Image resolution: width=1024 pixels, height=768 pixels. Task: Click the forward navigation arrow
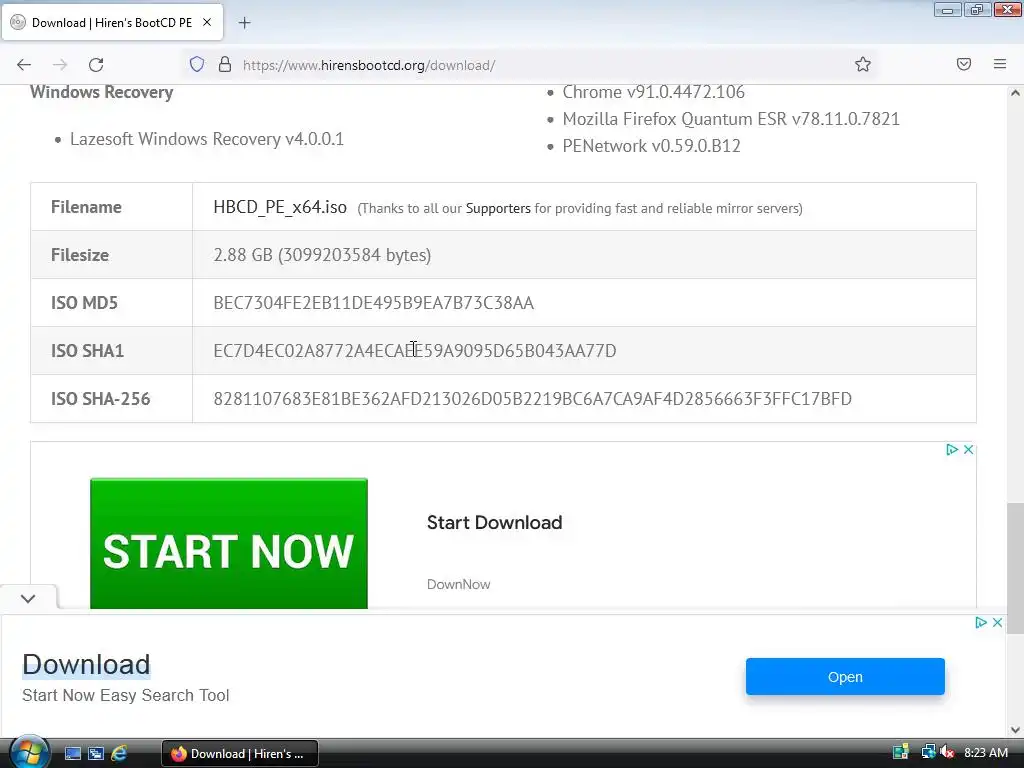pos(60,65)
